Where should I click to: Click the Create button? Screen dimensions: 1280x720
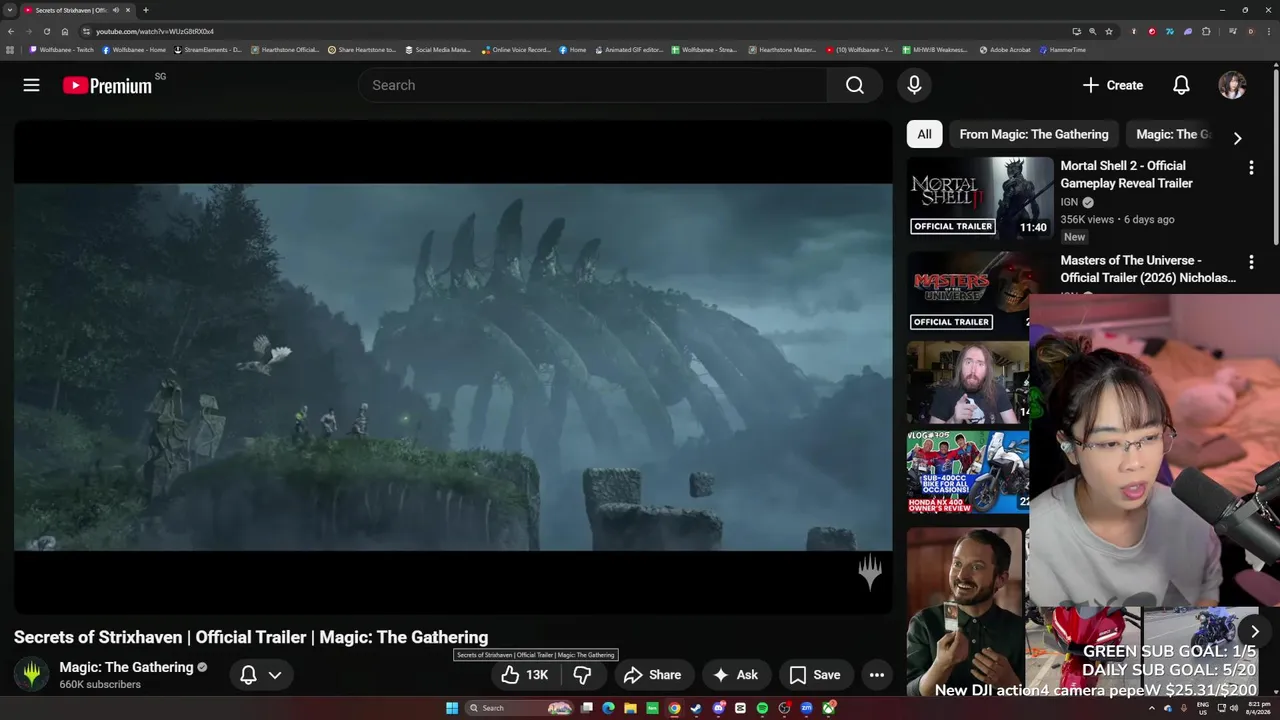(x=1112, y=85)
